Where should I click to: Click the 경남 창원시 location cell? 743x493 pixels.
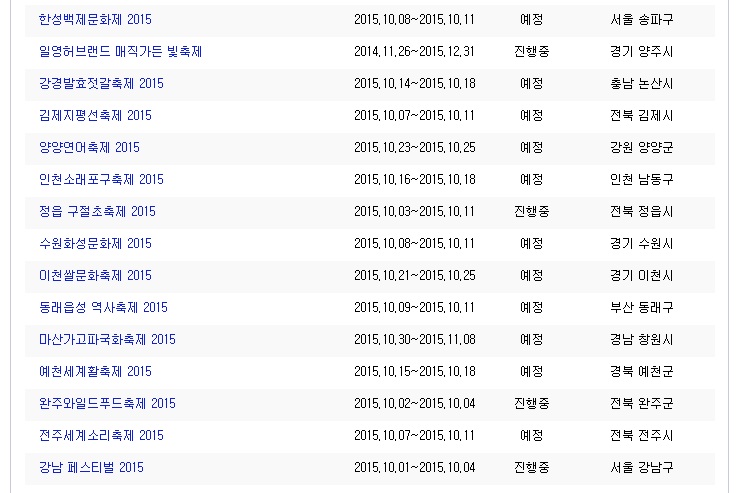[x=641, y=339]
